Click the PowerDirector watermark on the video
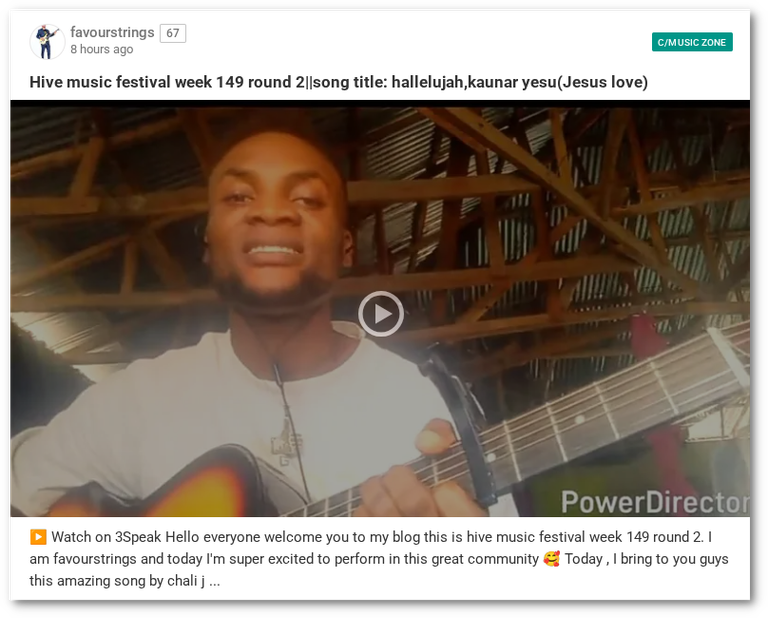The width and height of the screenshot is (768, 618). pos(654,502)
